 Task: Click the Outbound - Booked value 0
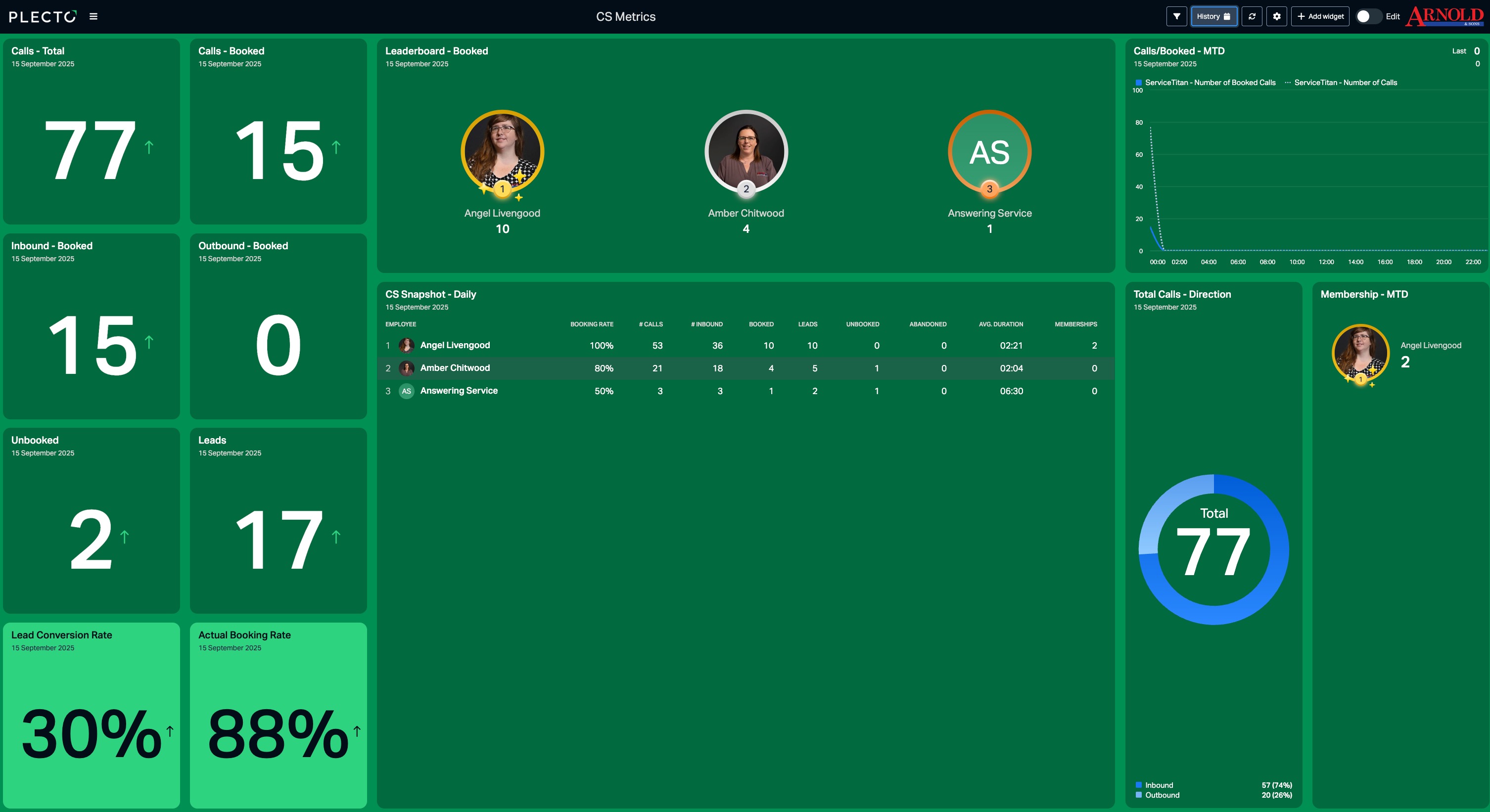278,345
